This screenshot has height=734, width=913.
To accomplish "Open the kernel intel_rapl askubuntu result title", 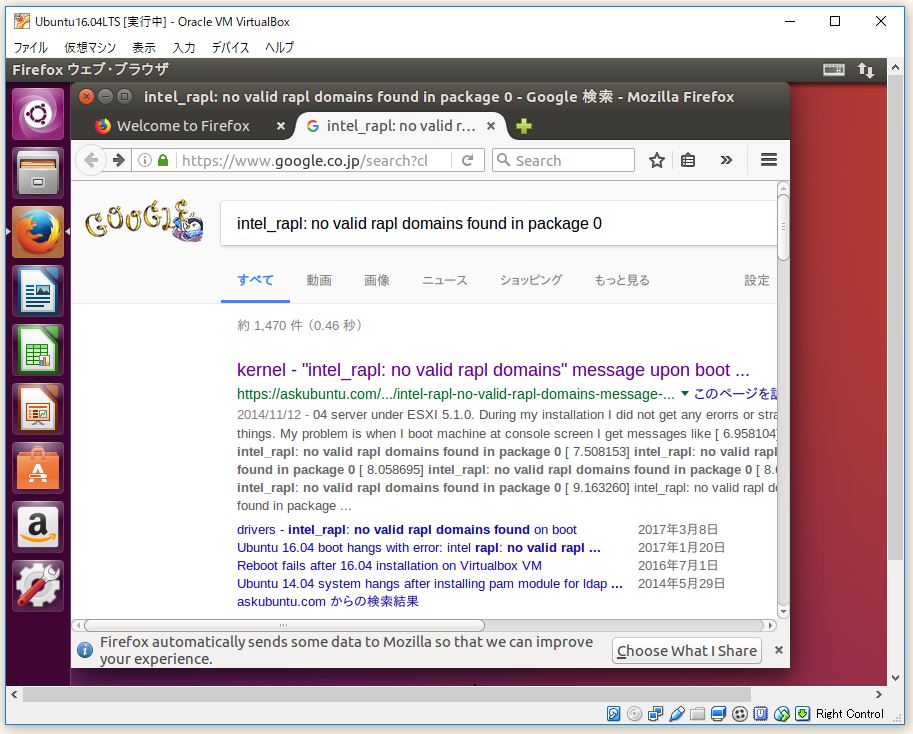I will point(493,370).
